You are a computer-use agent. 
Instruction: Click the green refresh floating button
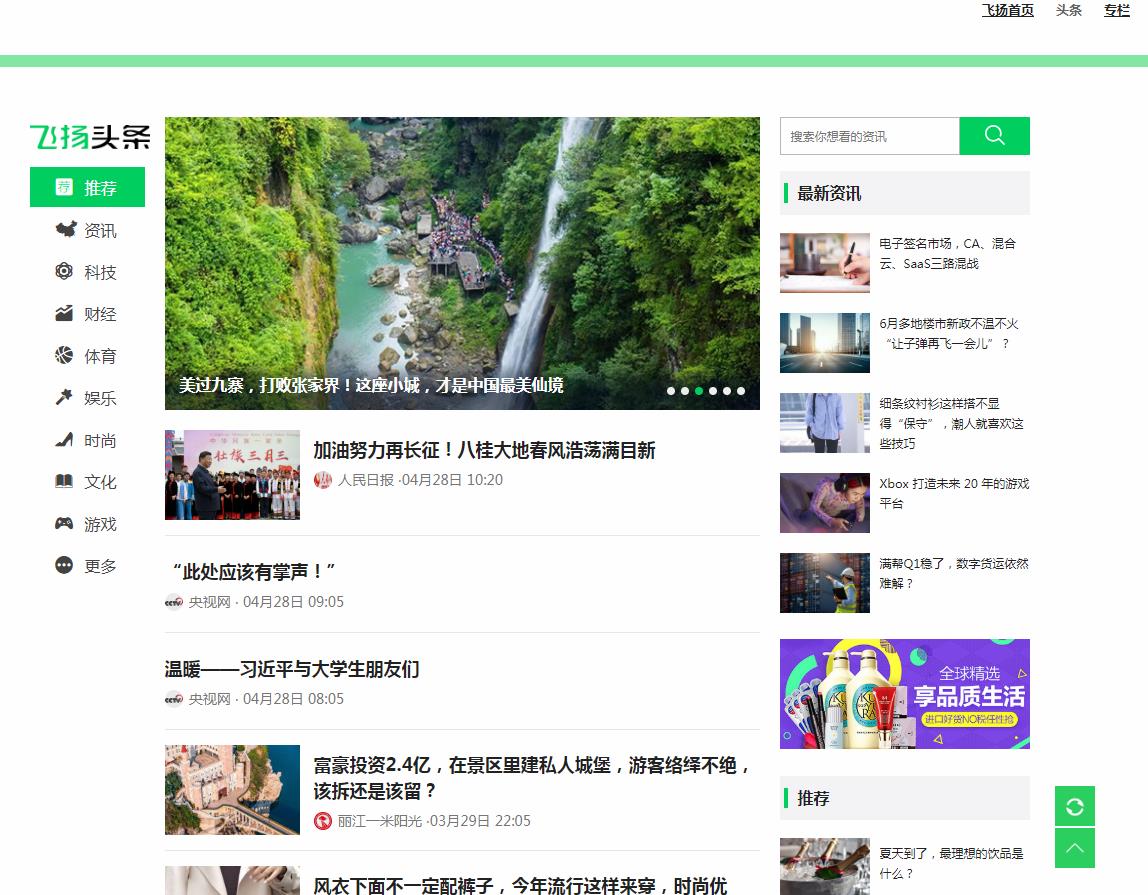1075,806
